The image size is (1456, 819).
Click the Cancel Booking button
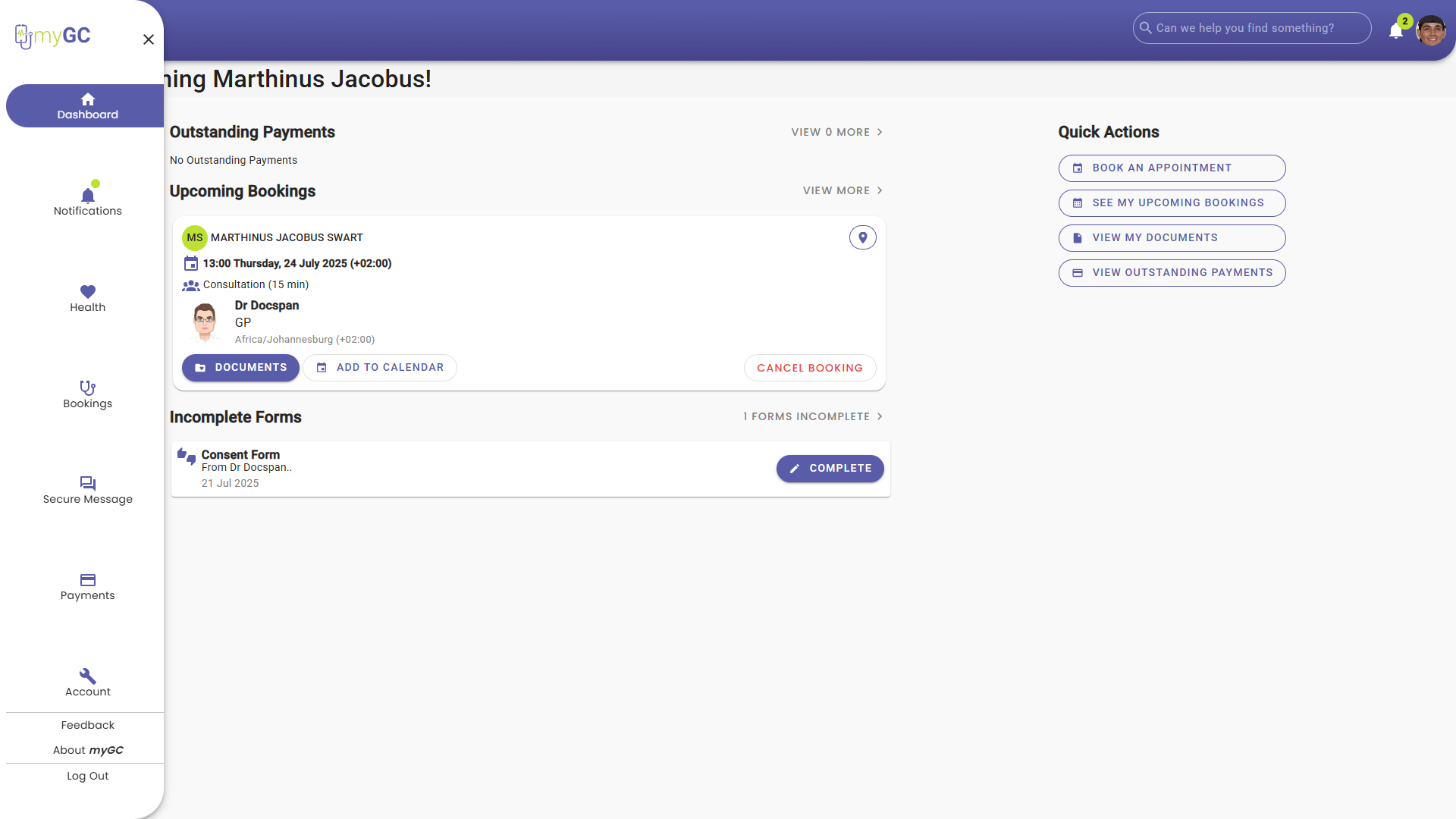809,368
